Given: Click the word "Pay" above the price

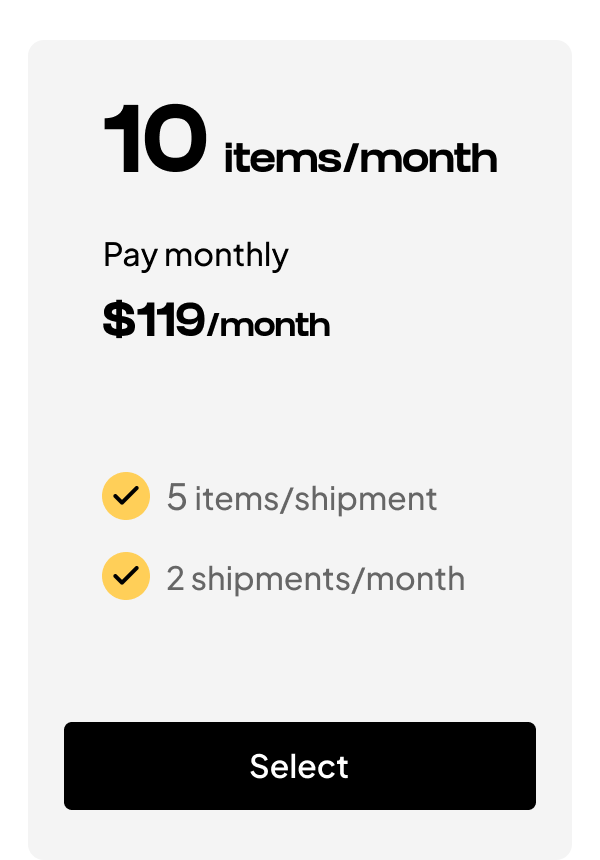Looking at the screenshot, I should [131, 256].
